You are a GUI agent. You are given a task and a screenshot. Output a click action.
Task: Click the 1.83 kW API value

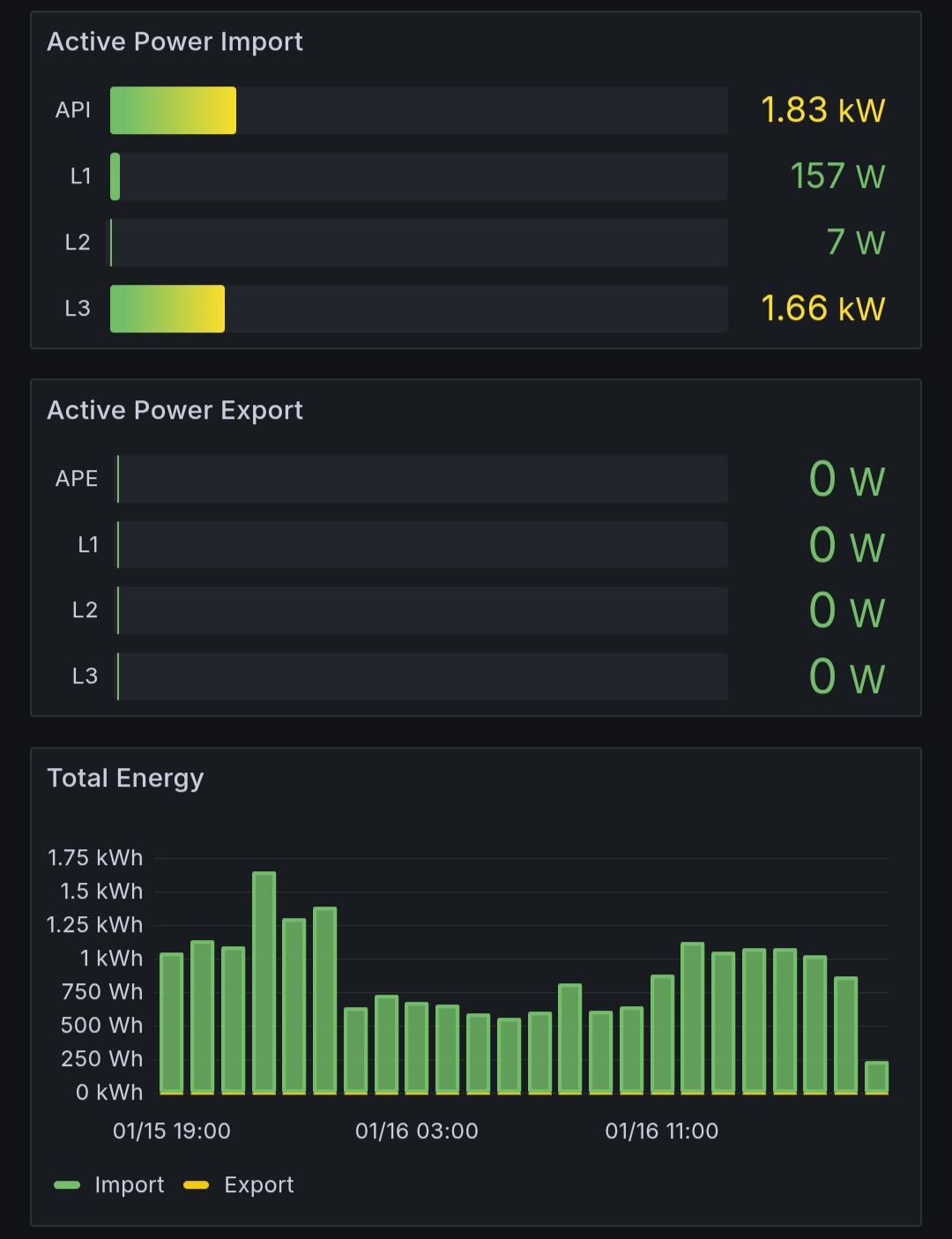pos(822,110)
